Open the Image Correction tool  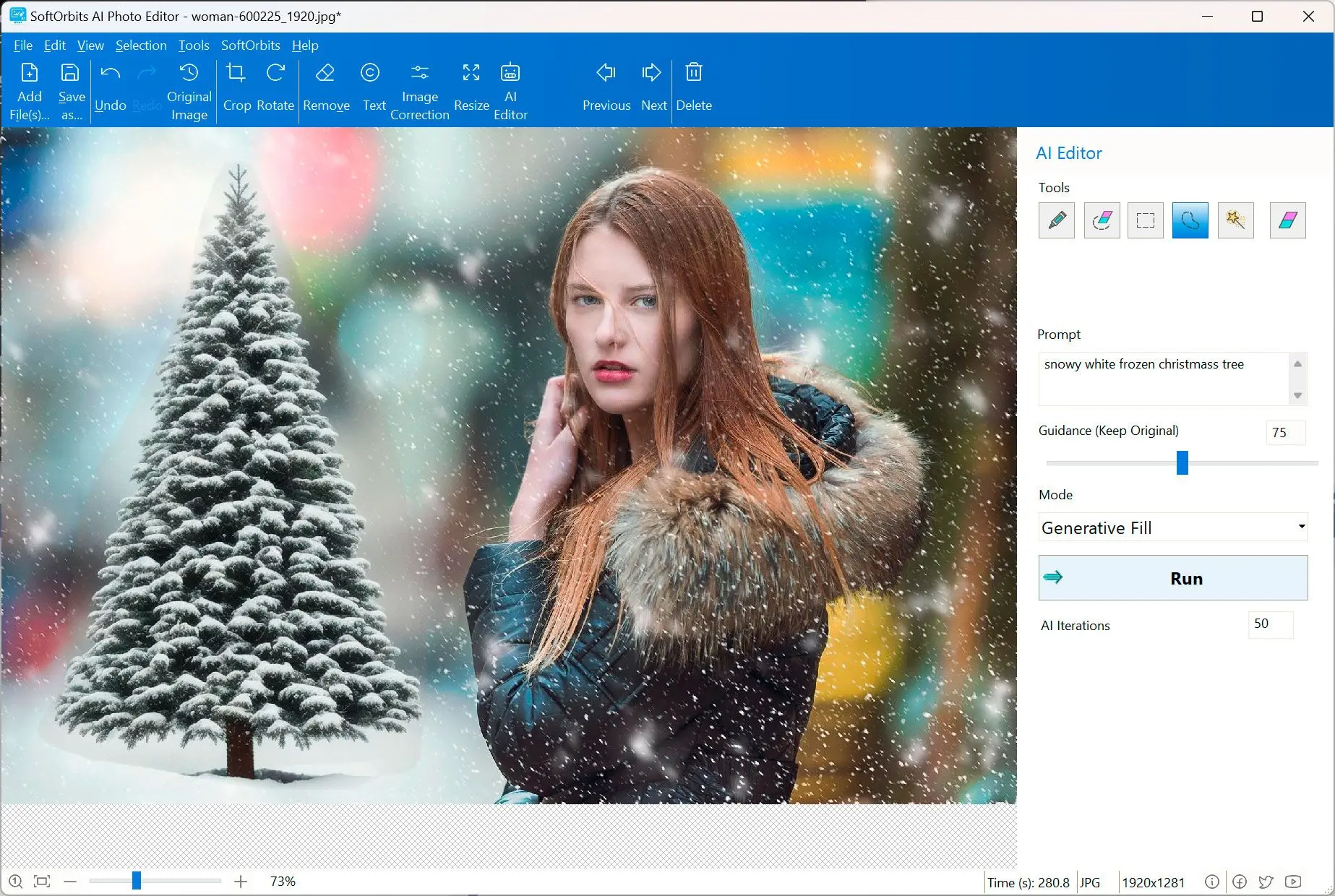pos(419,91)
